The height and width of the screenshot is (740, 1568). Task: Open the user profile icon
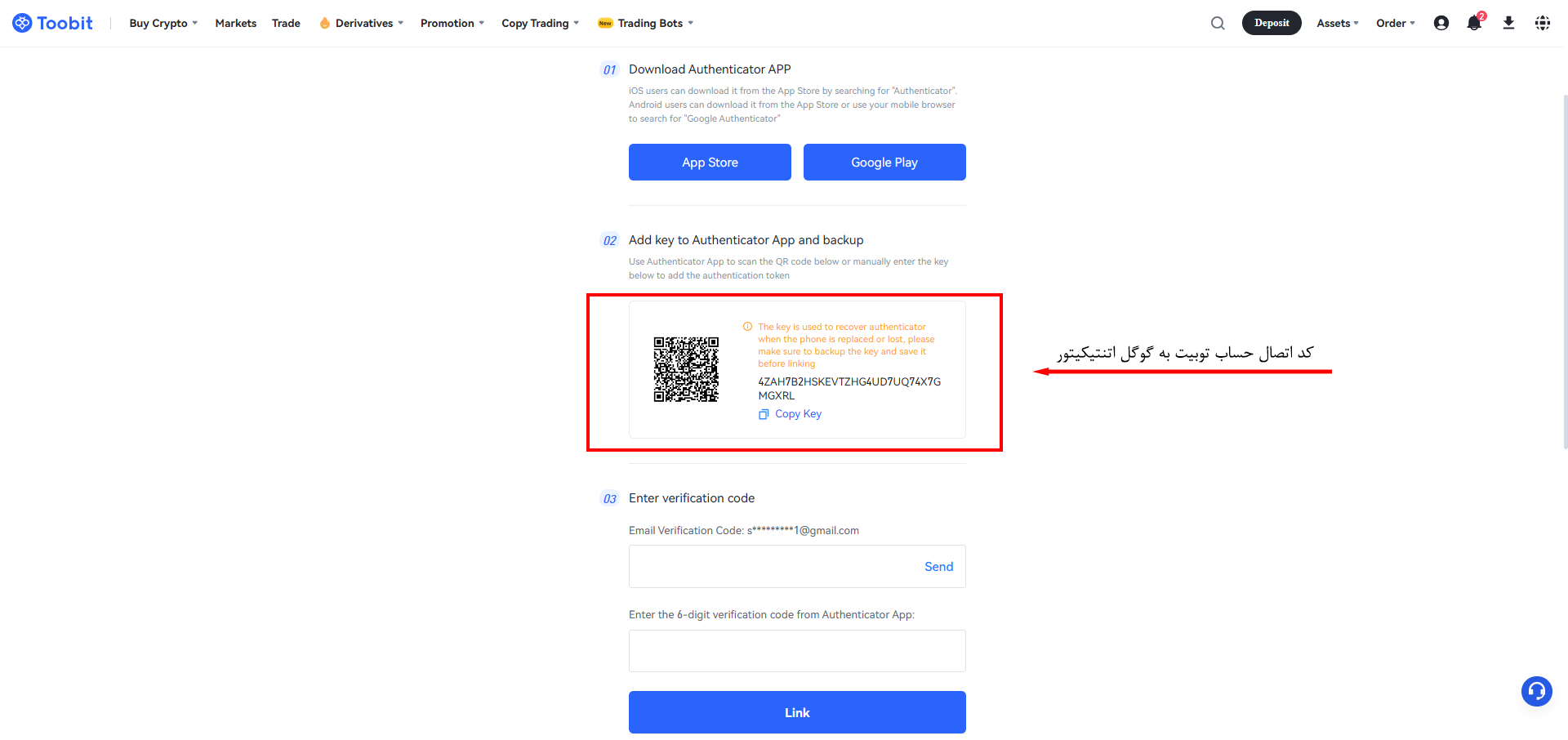point(1441,23)
